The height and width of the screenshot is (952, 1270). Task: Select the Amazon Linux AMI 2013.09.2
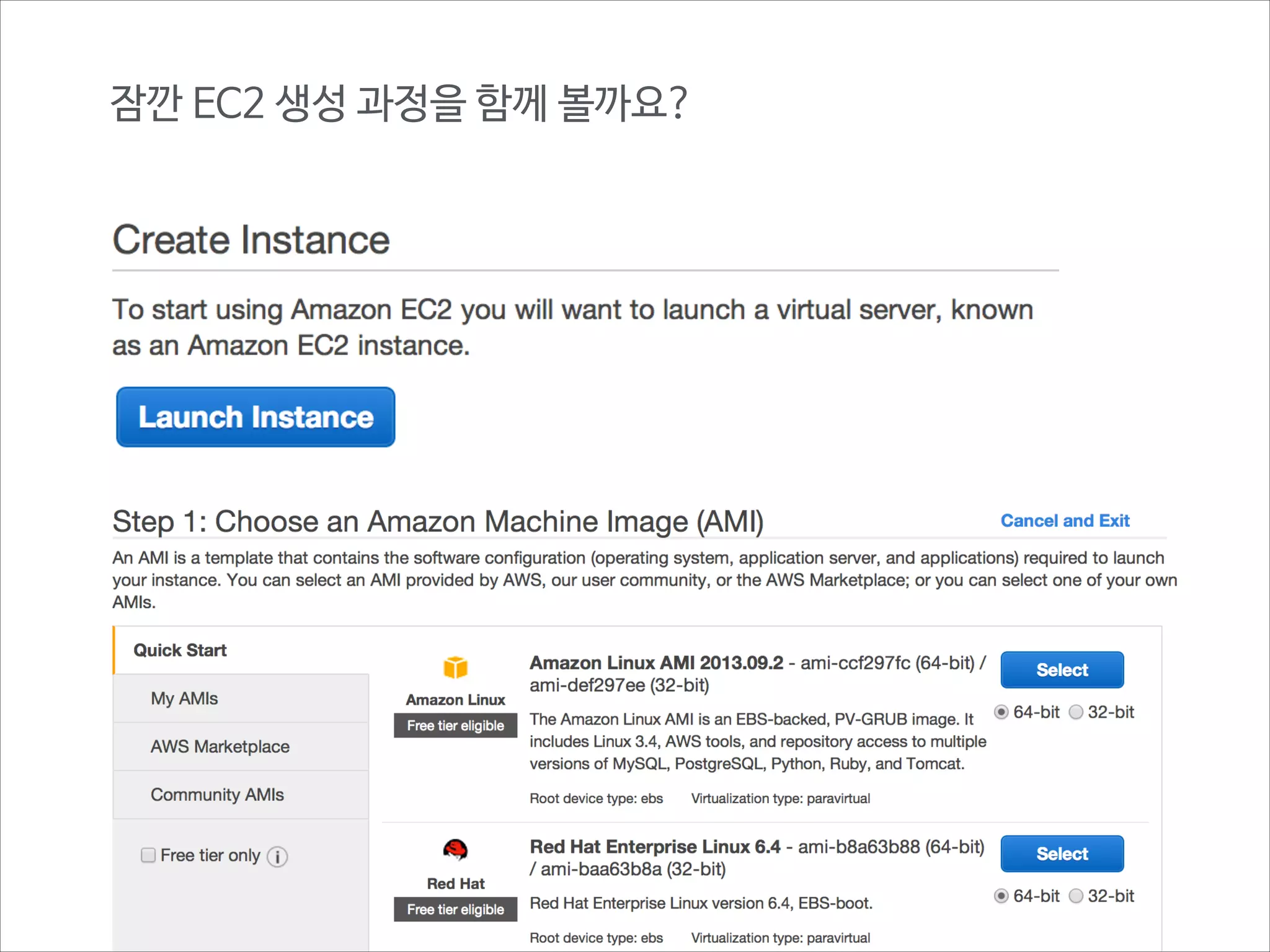[1062, 670]
